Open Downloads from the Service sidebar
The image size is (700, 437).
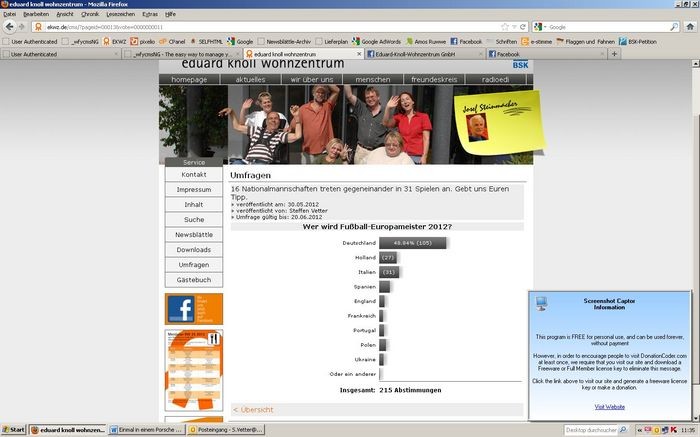point(193,249)
